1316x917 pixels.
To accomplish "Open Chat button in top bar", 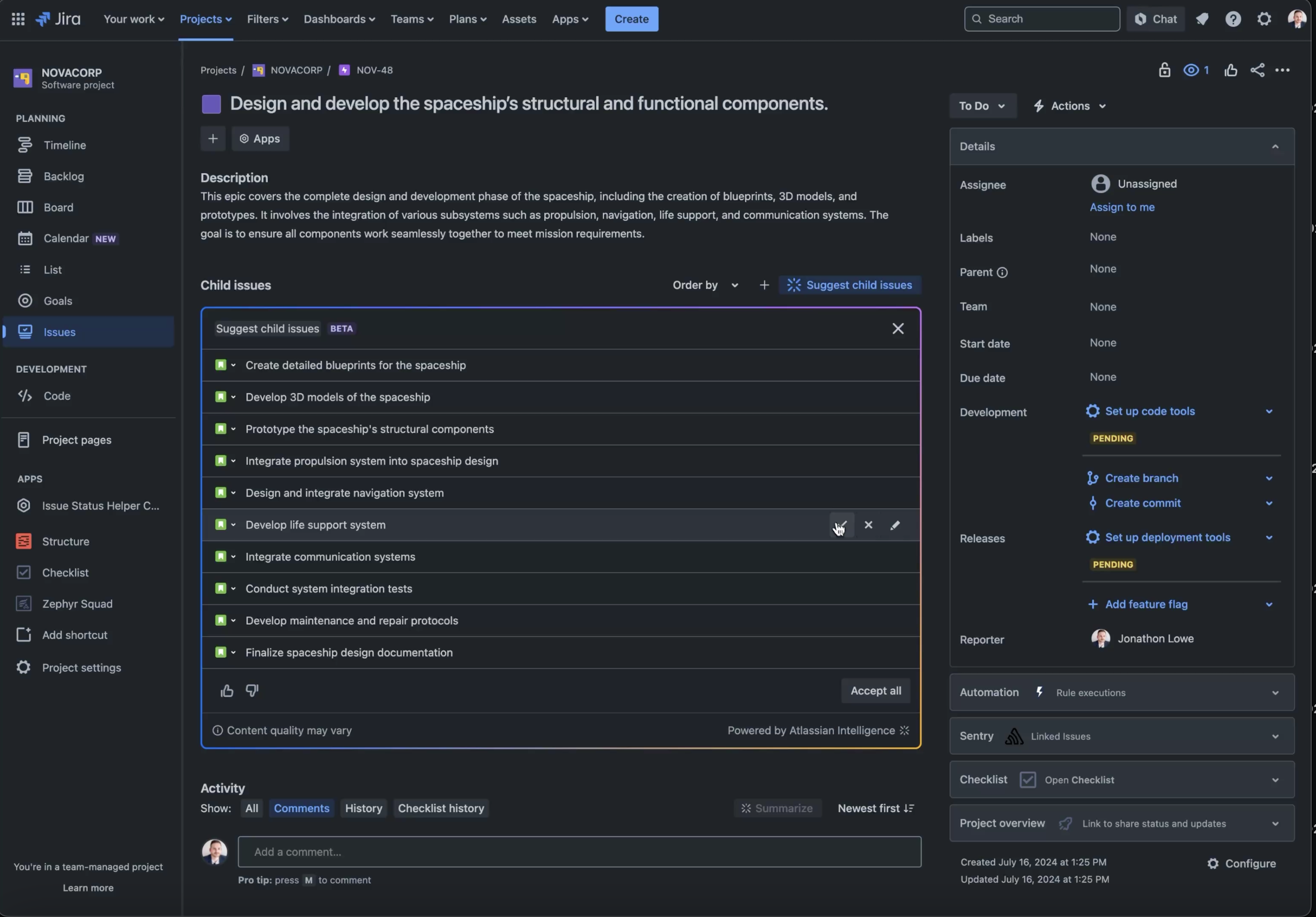I will (x=1156, y=19).
